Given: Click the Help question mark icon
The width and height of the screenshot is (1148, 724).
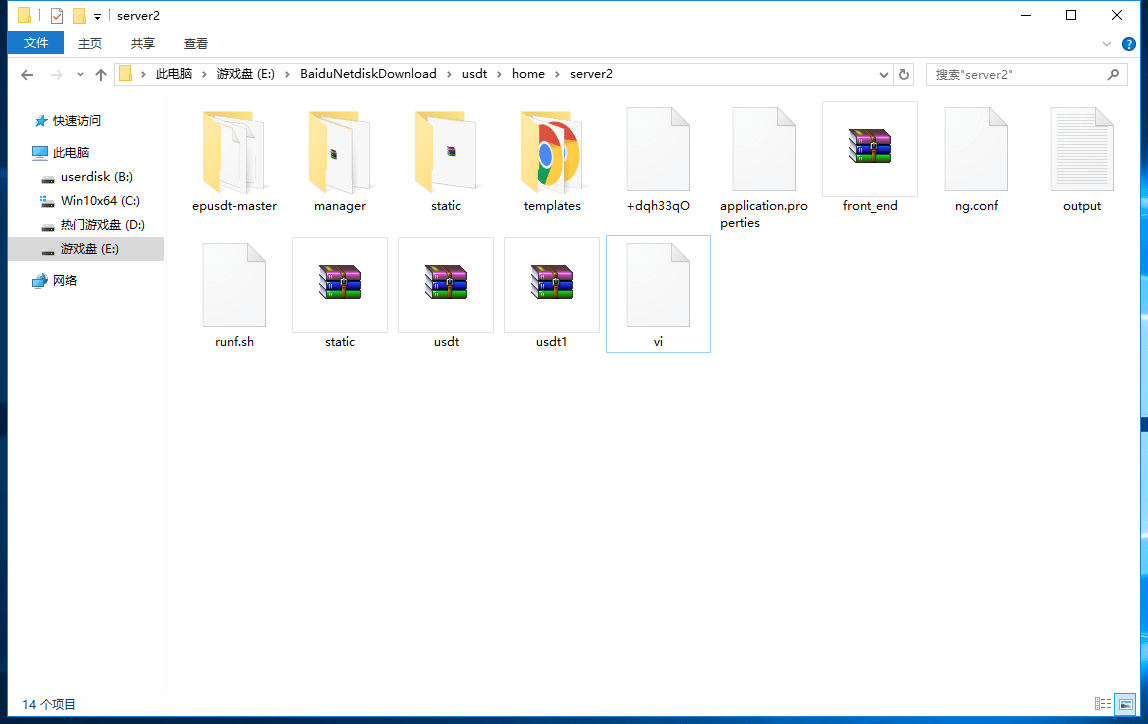Looking at the screenshot, I should 1129,44.
